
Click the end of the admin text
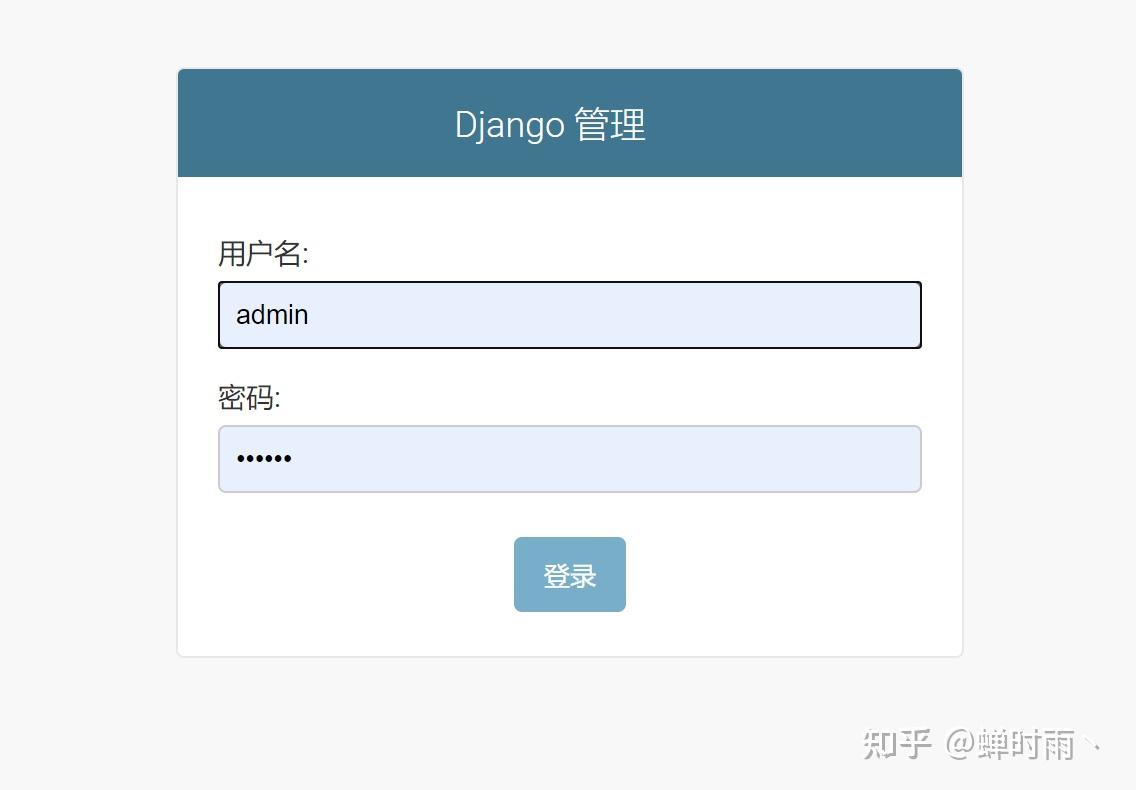tap(308, 314)
